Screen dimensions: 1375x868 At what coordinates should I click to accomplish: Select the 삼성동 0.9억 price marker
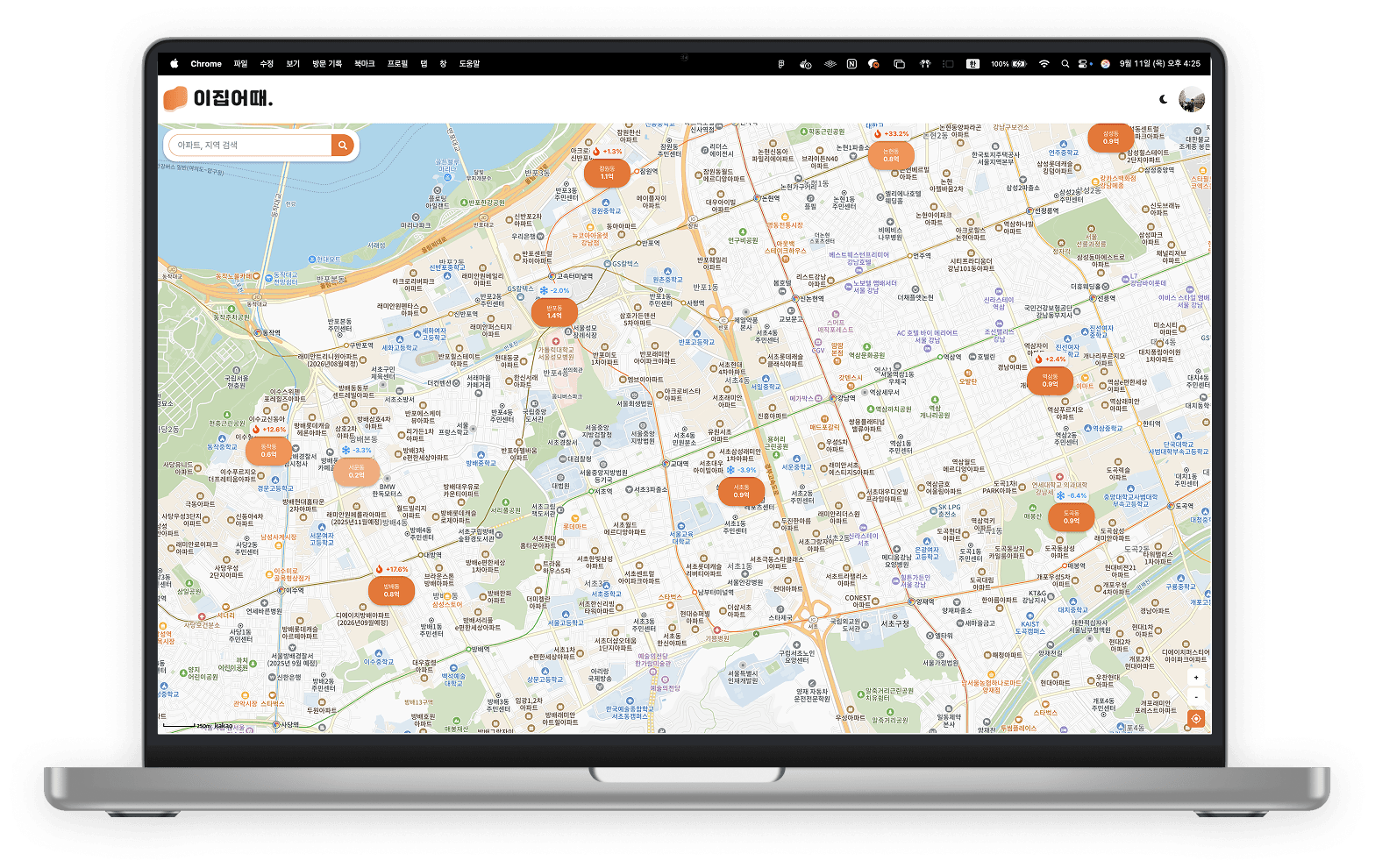coord(1111,138)
